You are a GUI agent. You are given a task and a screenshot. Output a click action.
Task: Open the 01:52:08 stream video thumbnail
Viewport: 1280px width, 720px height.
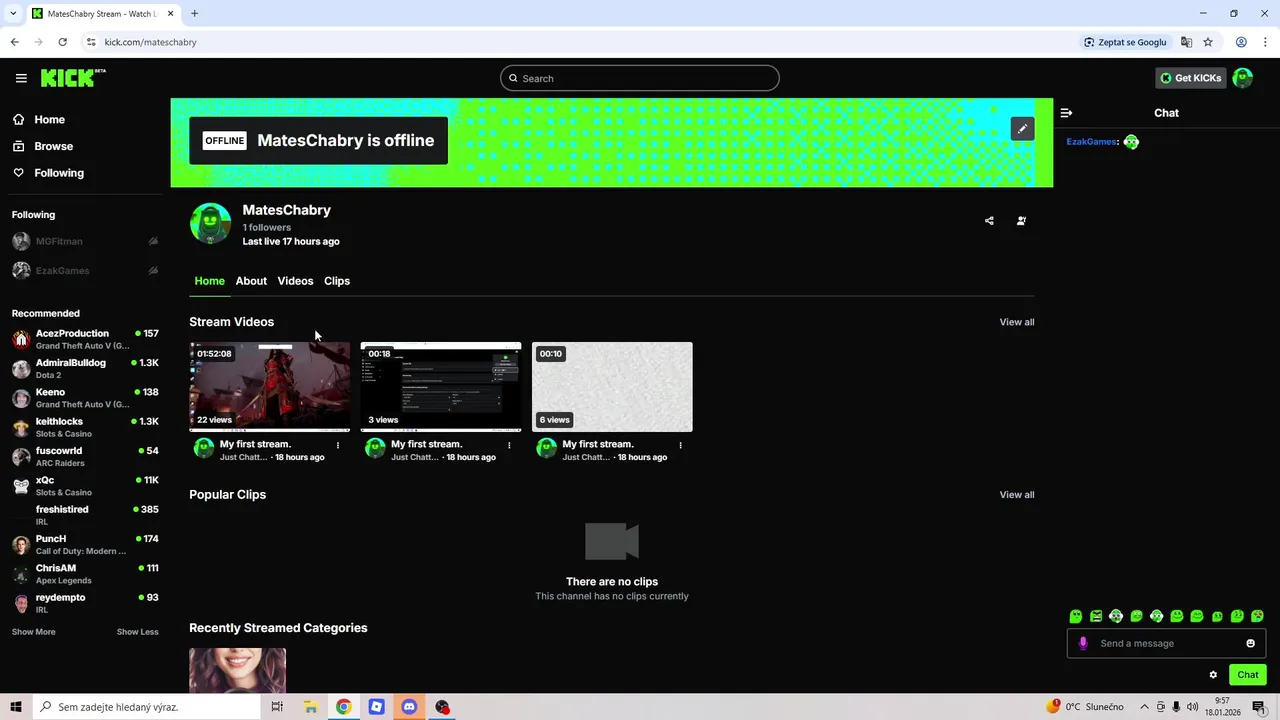point(270,387)
